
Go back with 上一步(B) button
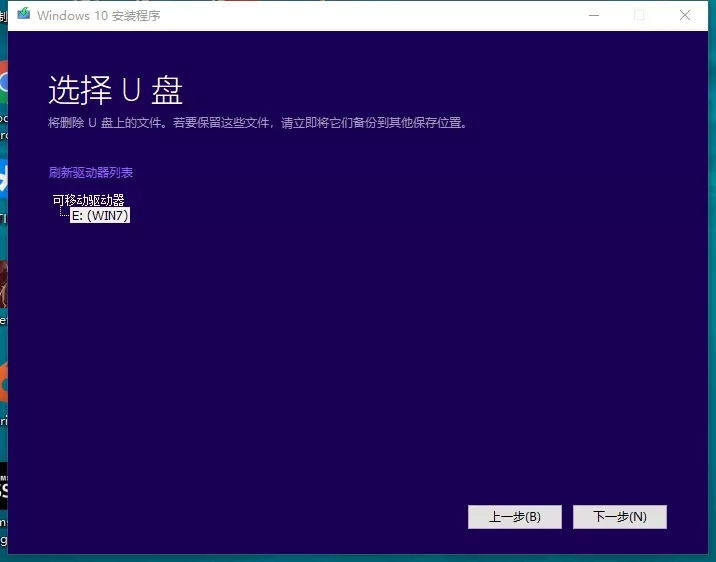pos(515,517)
